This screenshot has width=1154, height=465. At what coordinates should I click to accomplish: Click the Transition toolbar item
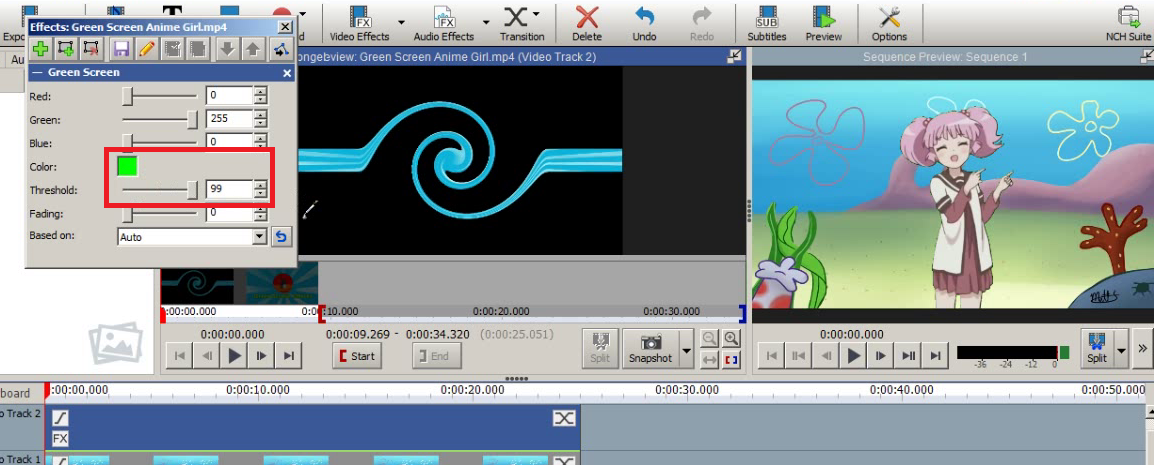pyautogui.click(x=522, y=23)
